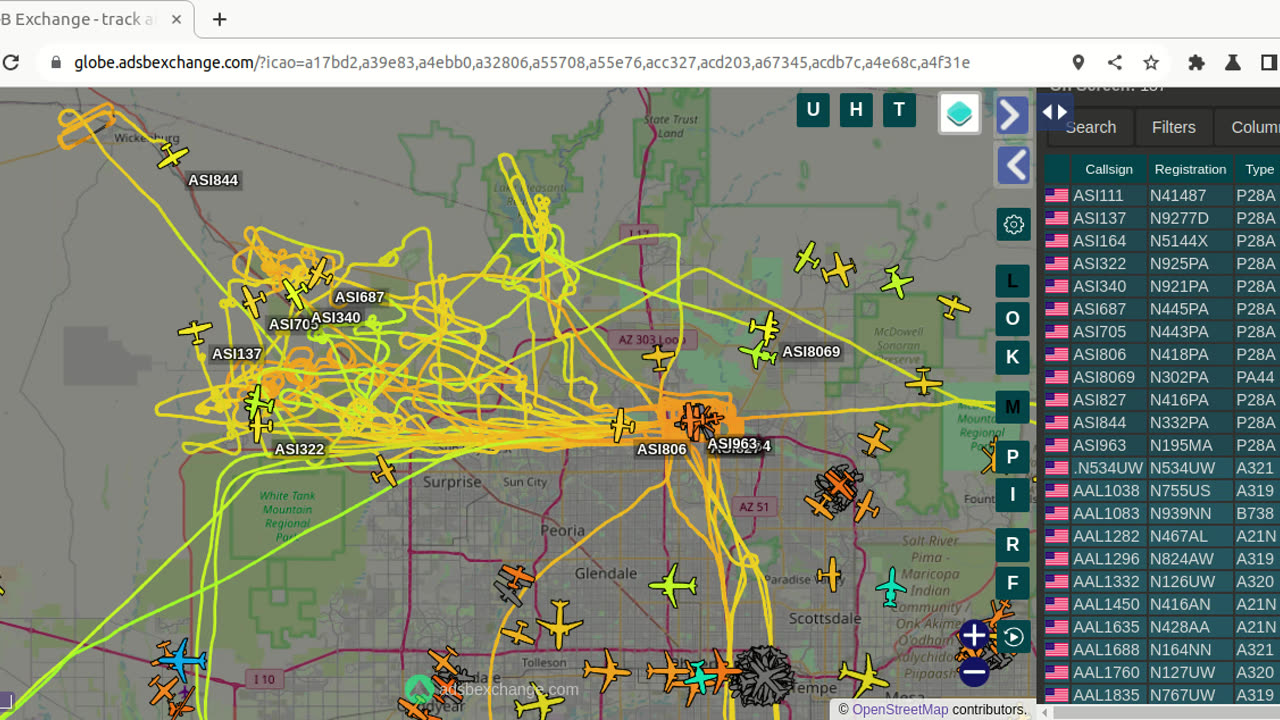Open the Search tab
This screenshot has width=1280, height=720.
tap(1089, 127)
